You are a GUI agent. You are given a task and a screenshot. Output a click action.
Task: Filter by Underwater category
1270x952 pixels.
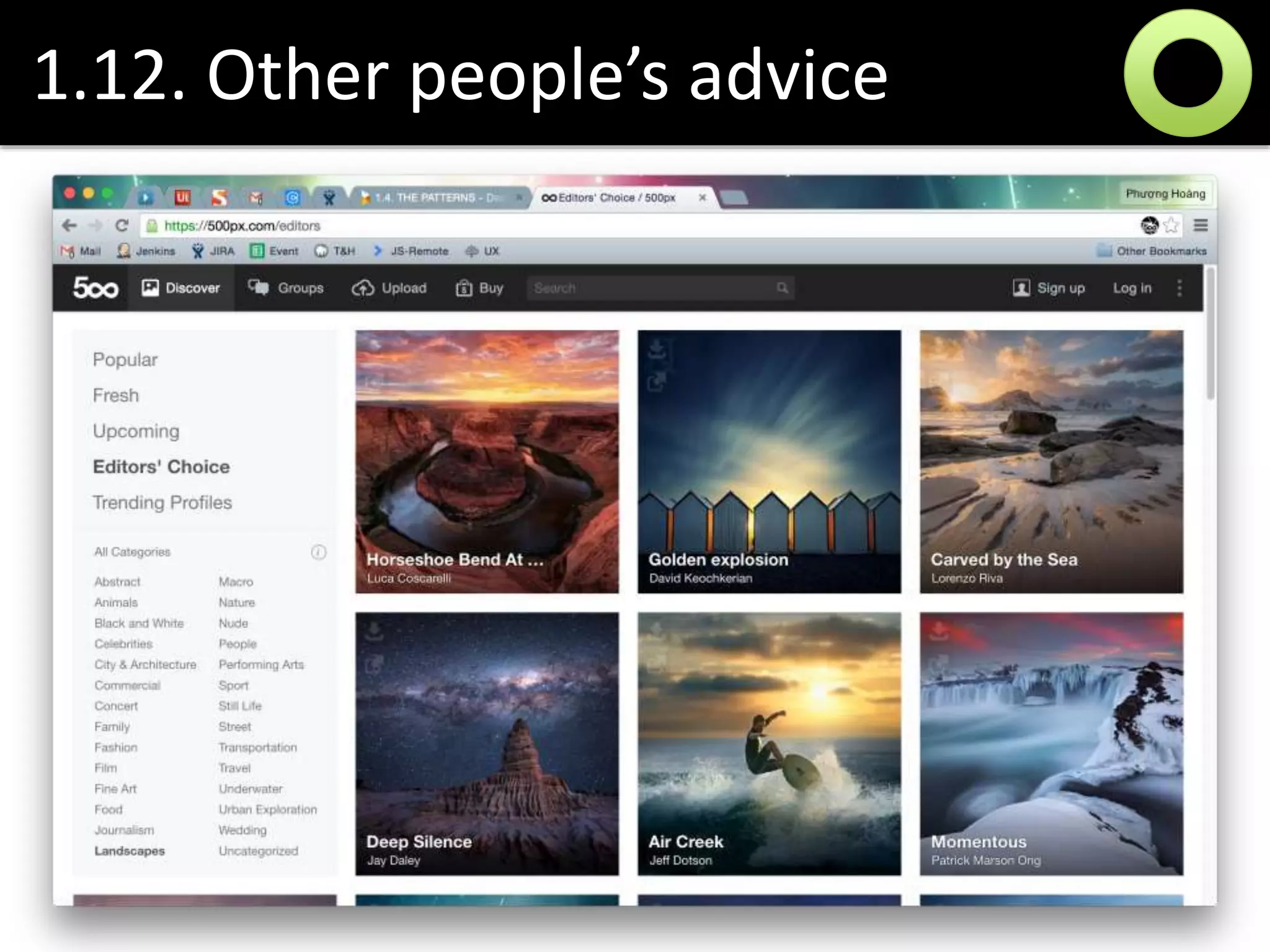pyautogui.click(x=251, y=788)
